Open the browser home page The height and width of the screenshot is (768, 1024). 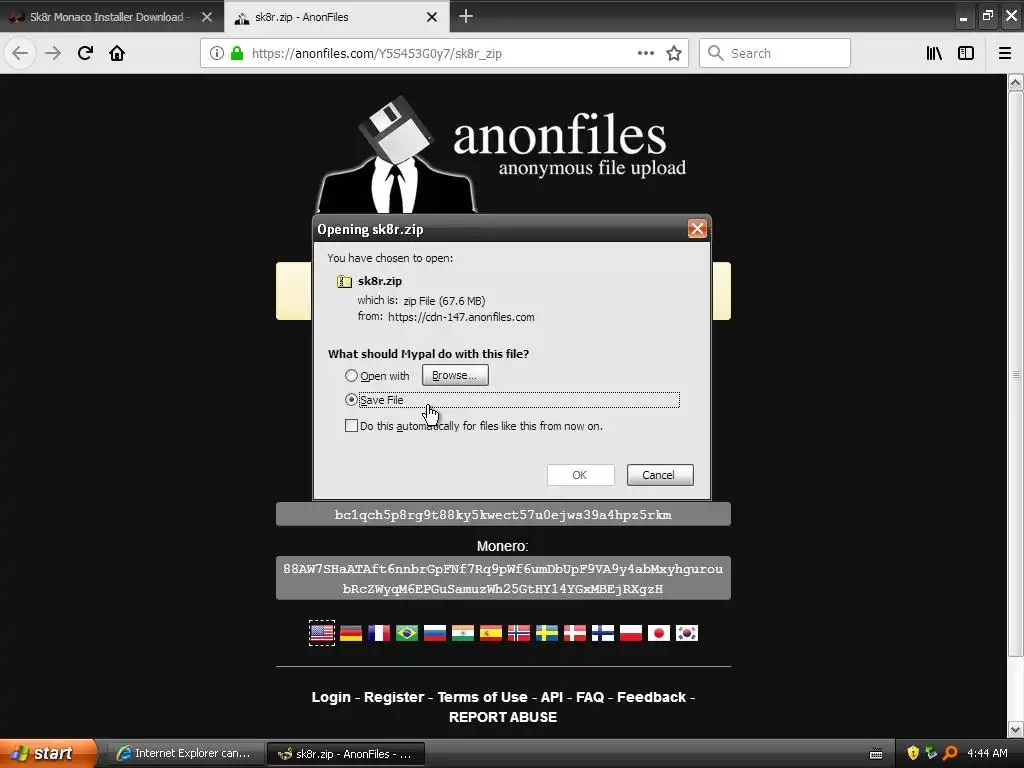117,53
